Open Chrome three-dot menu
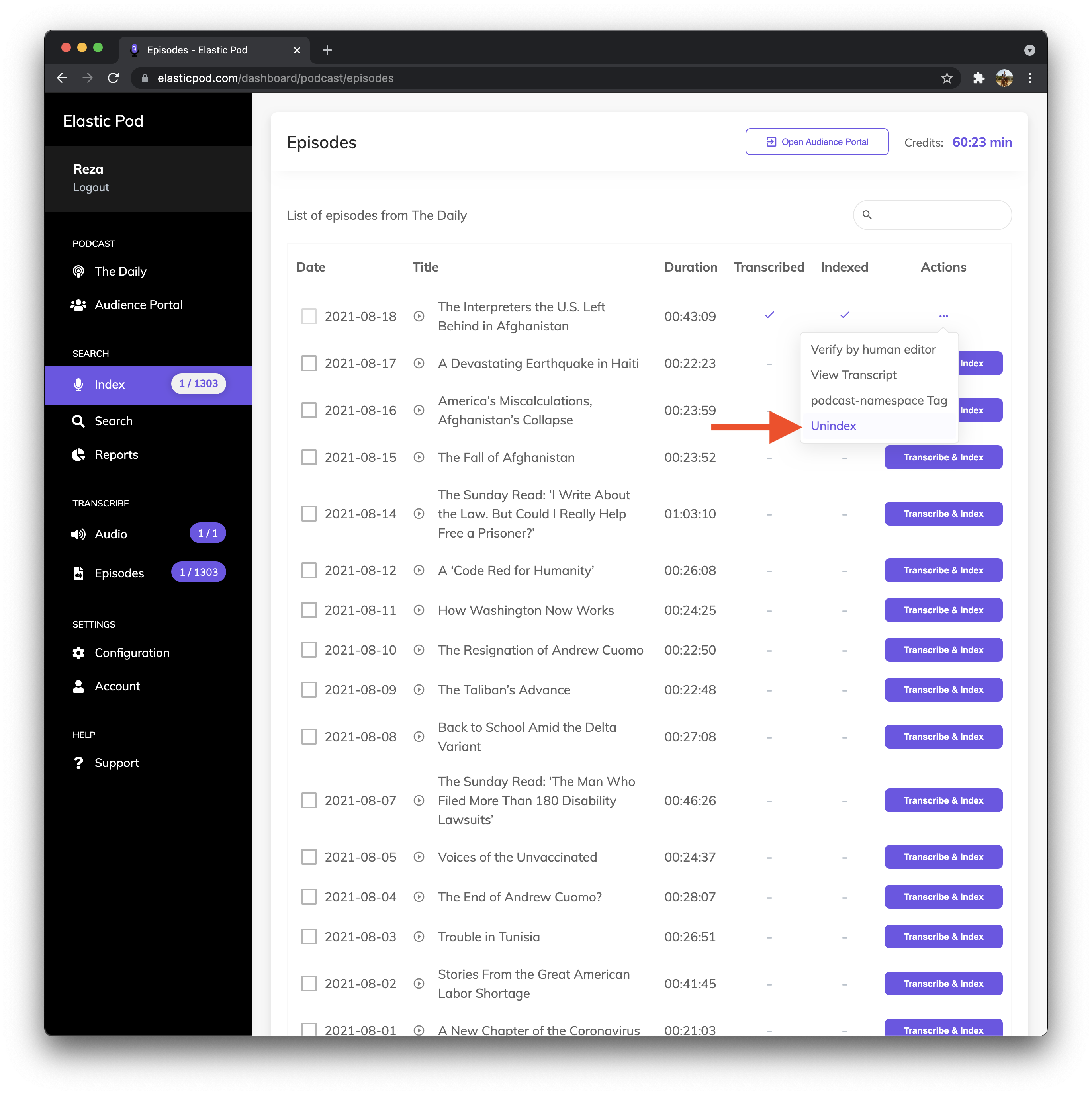This screenshot has width=1092, height=1095. point(1029,78)
